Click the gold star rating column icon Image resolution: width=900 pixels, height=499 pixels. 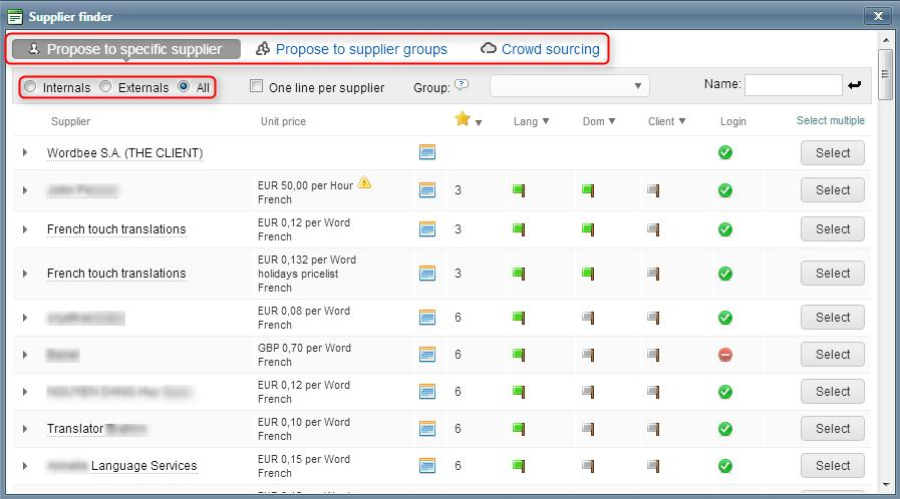(x=462, y=120)
